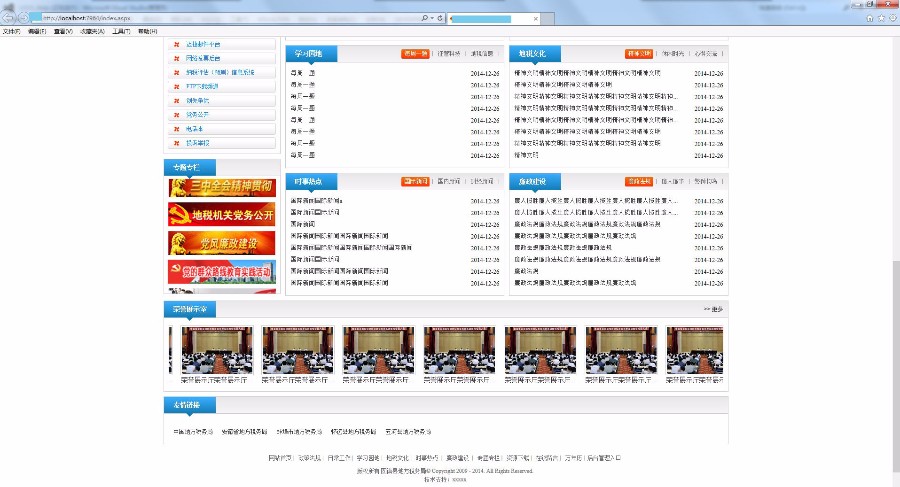Open Favorites with the star icon

point(881,18)
